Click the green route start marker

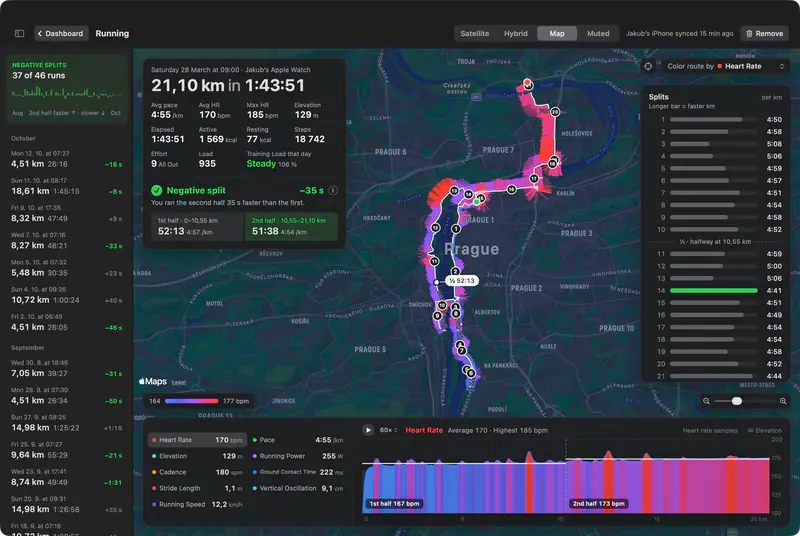(x=477, y=202)
